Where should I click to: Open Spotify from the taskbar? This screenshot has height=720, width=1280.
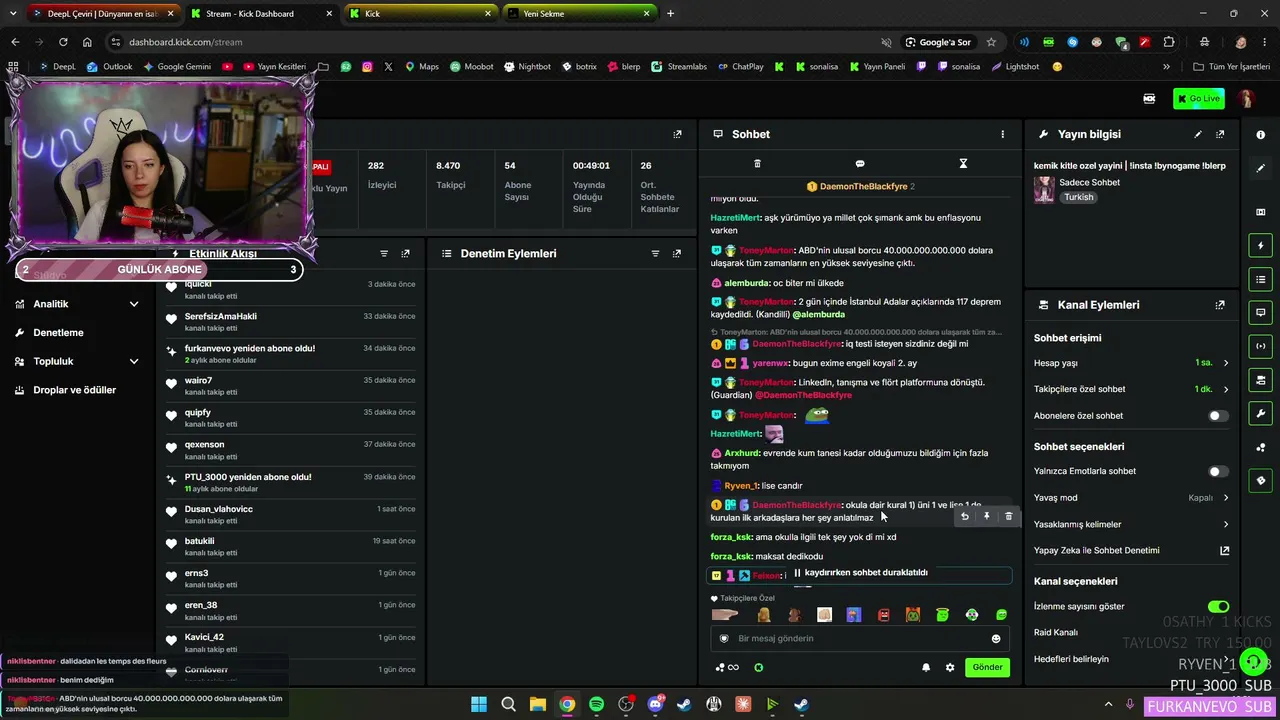click(596, 704)
